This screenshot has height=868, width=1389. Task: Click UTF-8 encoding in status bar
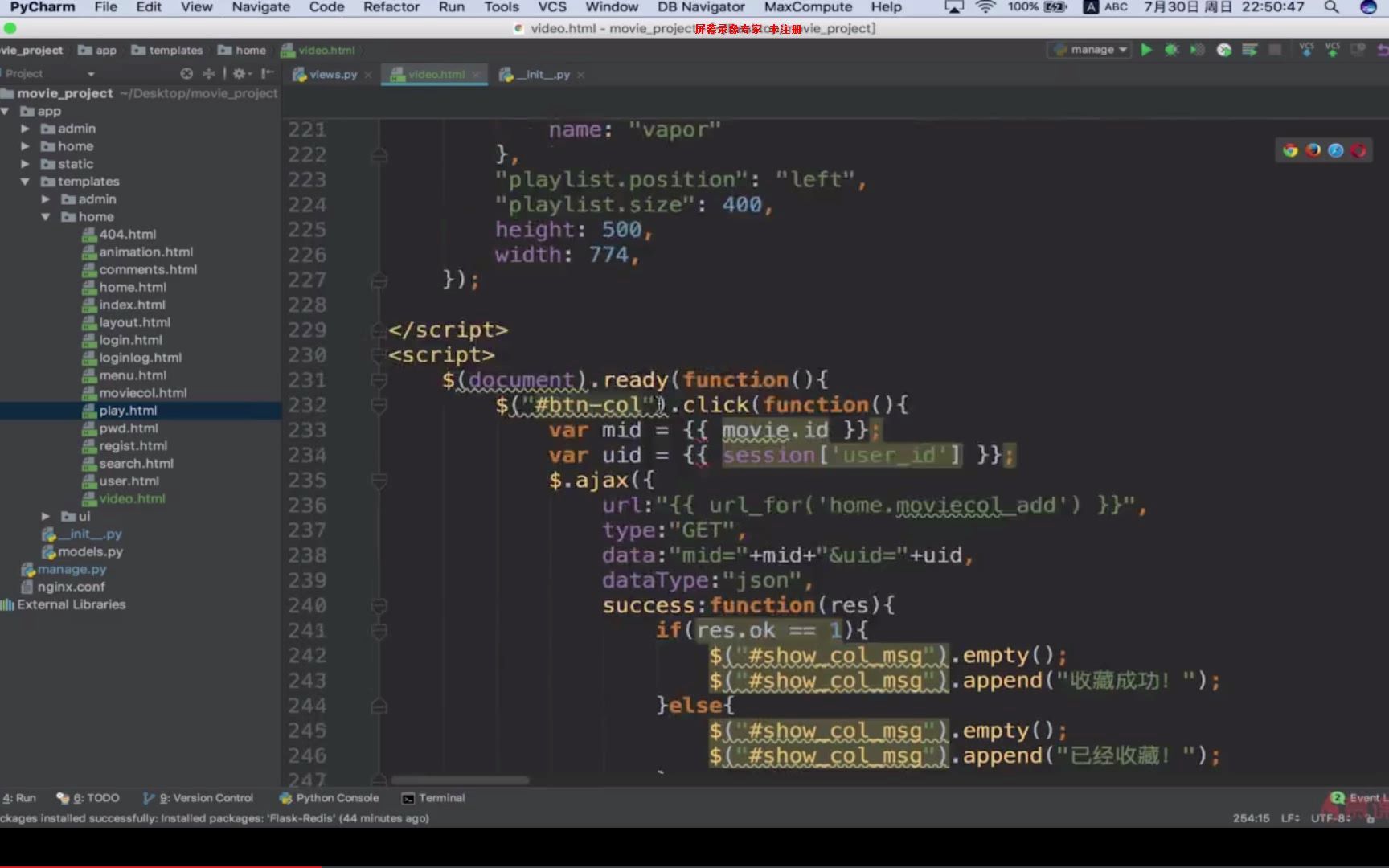1331,818
